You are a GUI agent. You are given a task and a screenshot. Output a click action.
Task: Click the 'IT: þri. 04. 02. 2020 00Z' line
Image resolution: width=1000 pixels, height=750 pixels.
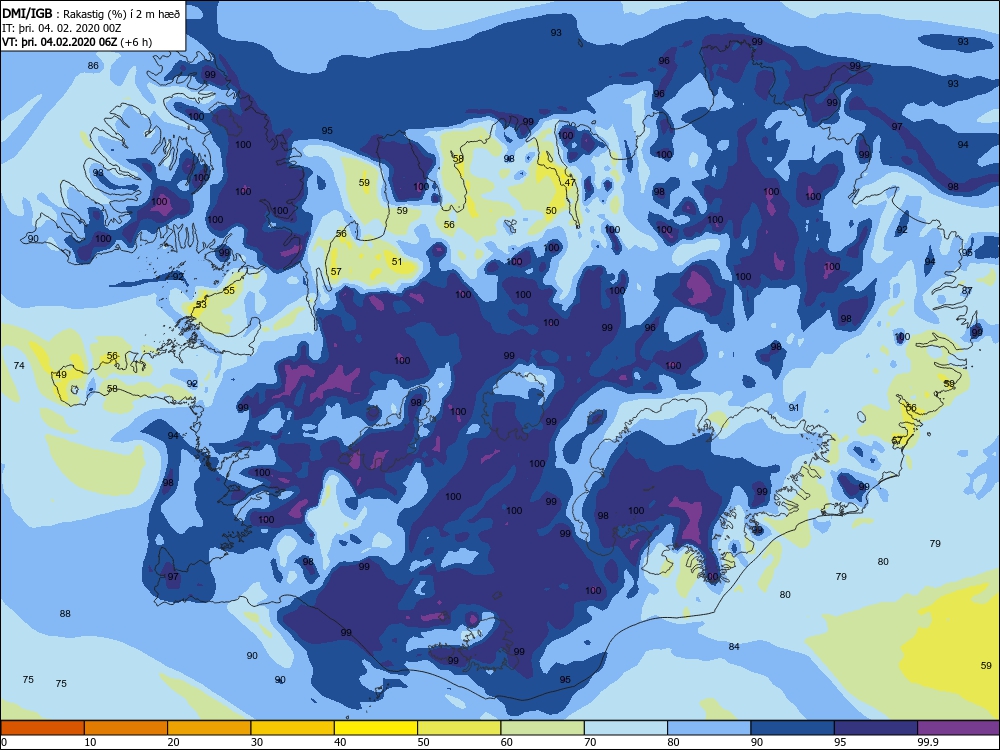(61, 28)
